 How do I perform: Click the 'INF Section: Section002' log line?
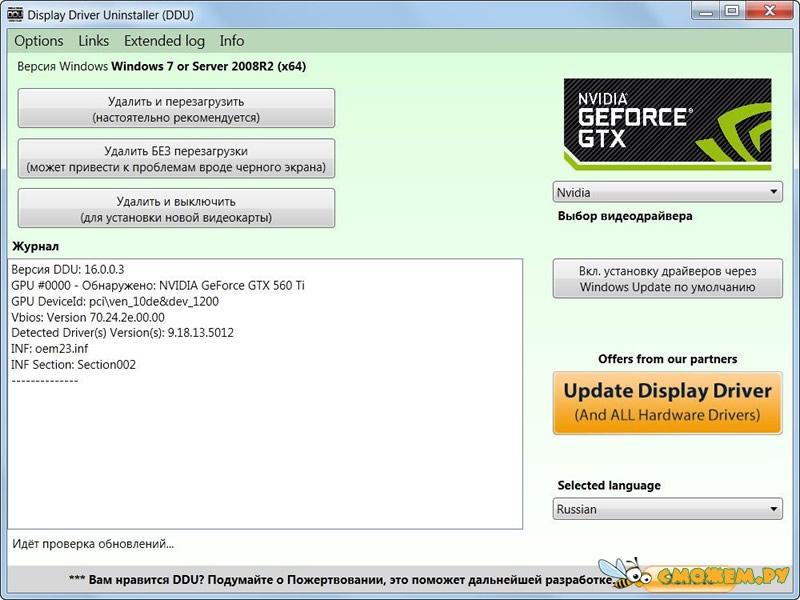tap(73, 365)
